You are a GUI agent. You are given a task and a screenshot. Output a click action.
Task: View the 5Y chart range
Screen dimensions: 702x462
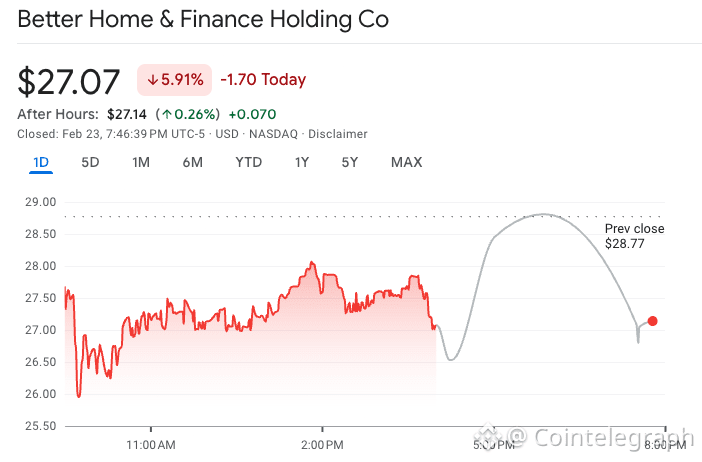pos(349,162)
